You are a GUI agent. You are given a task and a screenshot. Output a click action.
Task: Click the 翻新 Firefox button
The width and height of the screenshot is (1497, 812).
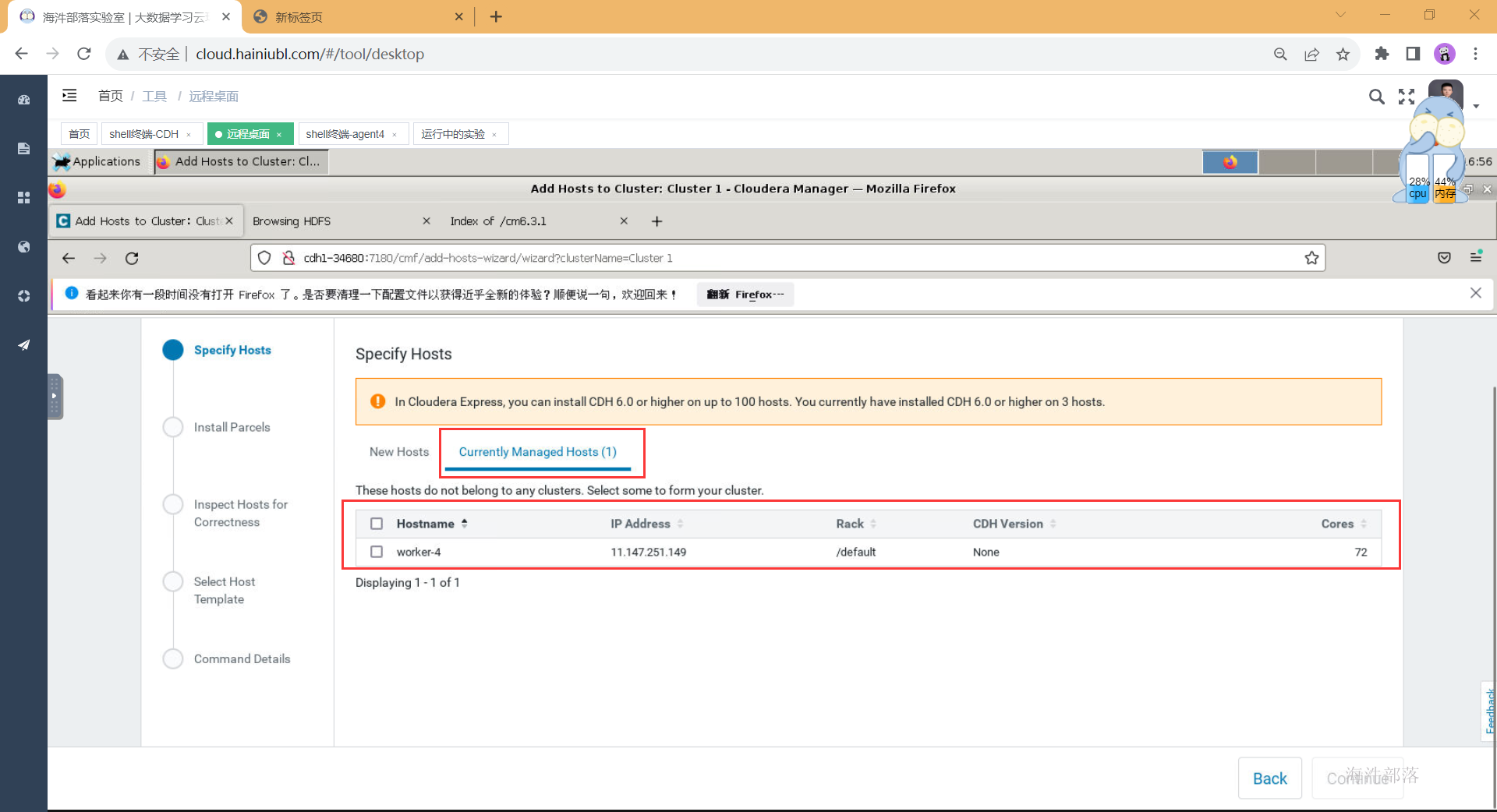(745, 295)
